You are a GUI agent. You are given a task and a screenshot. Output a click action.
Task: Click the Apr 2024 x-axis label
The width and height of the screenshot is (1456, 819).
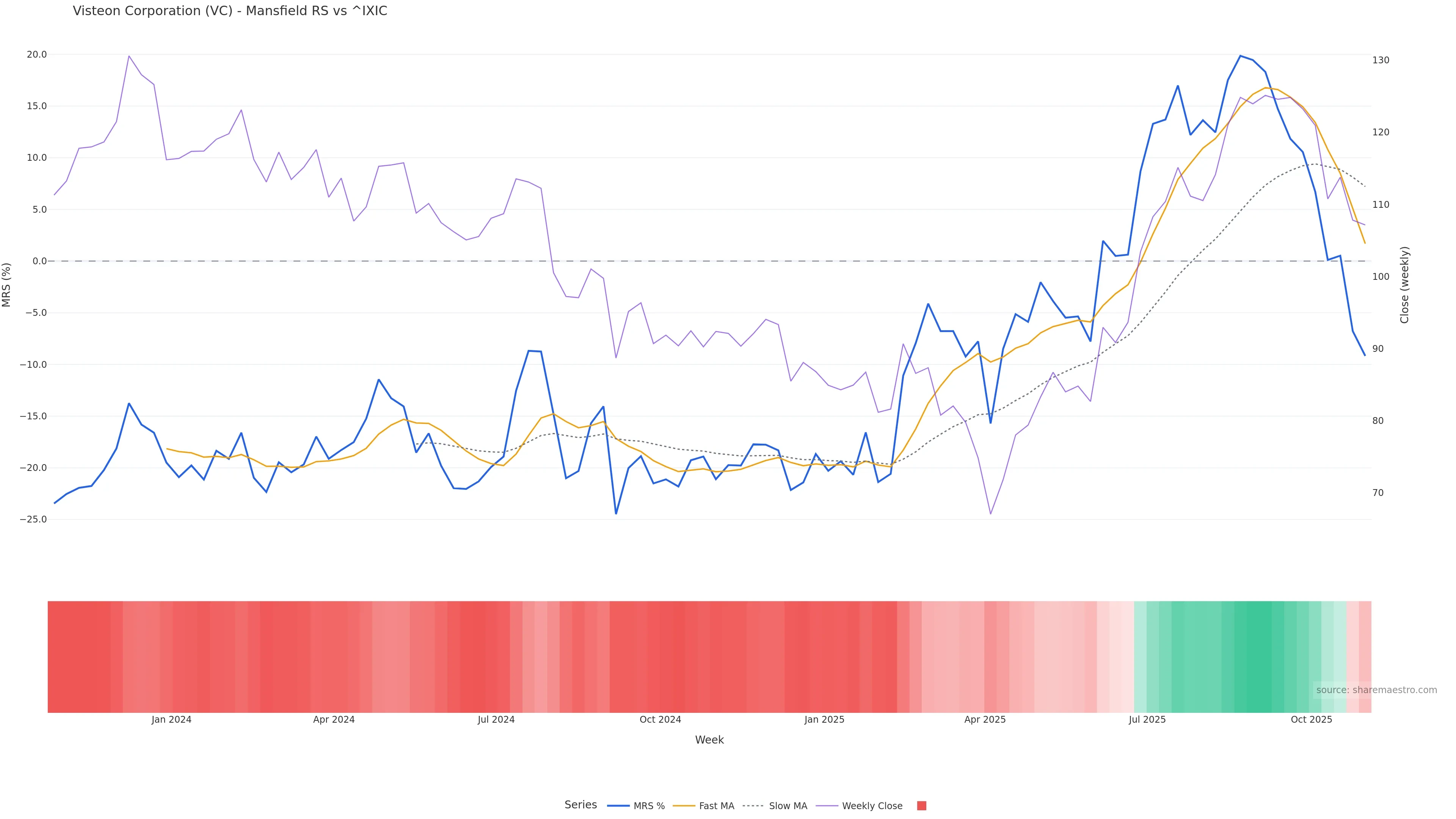pos(334,720)
